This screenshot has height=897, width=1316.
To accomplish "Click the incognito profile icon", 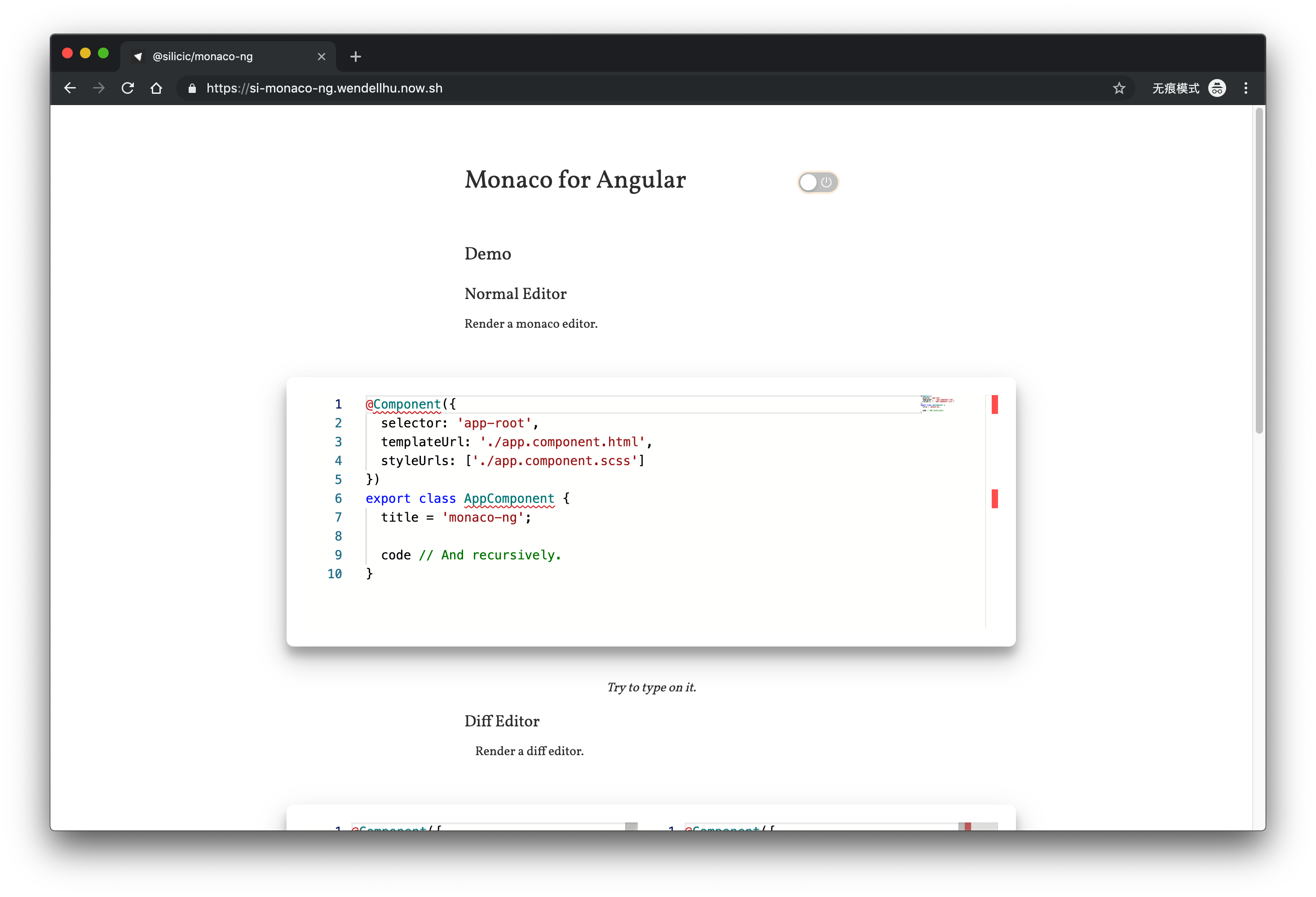I will tap(1217, 88).
